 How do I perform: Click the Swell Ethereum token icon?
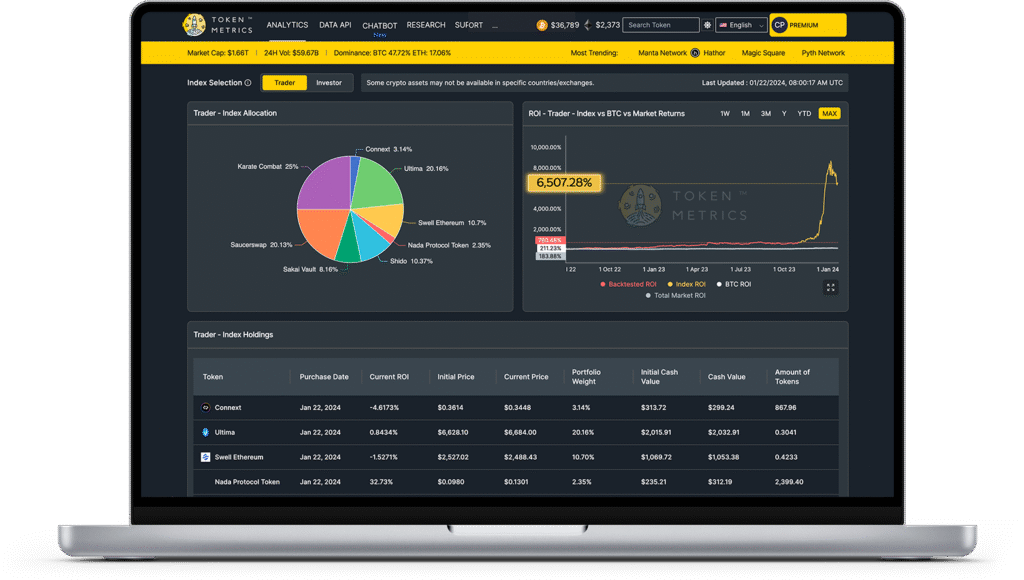pyautogui.click(x=206, y=457)
